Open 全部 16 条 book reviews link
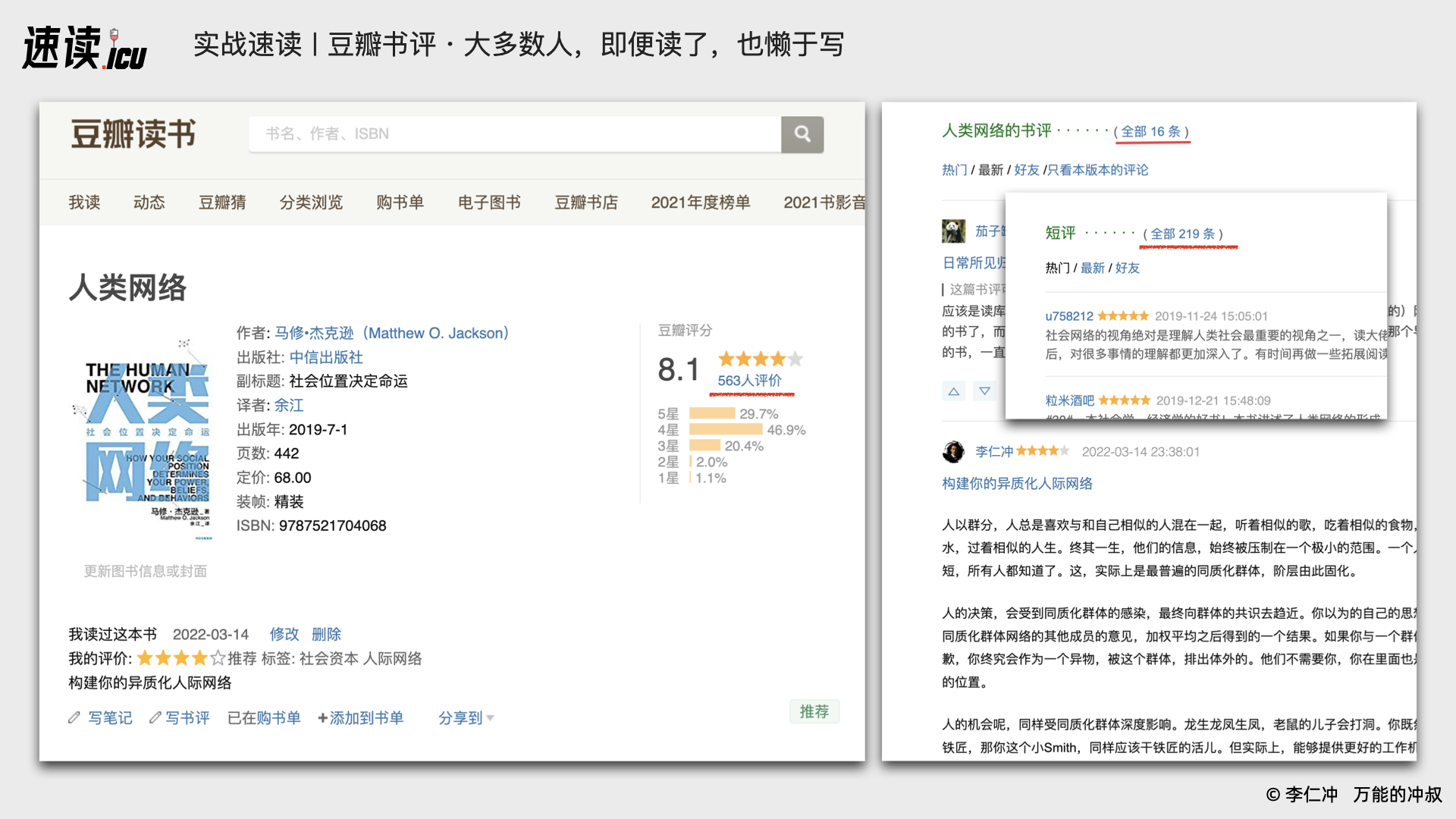 click(1151, 131)
